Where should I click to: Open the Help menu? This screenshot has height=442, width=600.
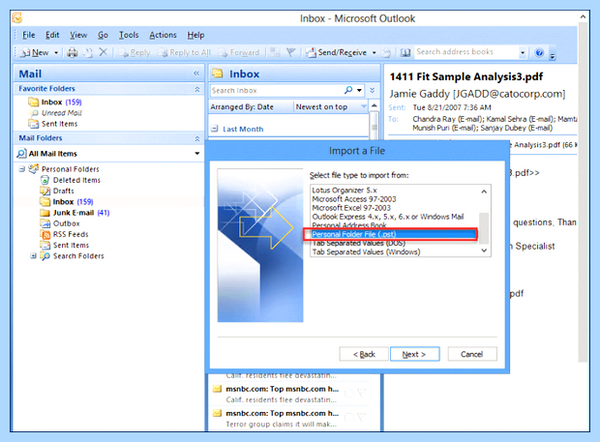[x=196, y=35]
